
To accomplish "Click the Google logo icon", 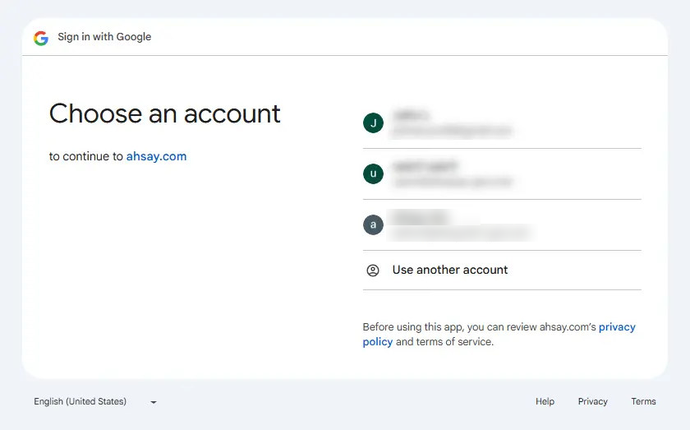I will pos(41,38).
